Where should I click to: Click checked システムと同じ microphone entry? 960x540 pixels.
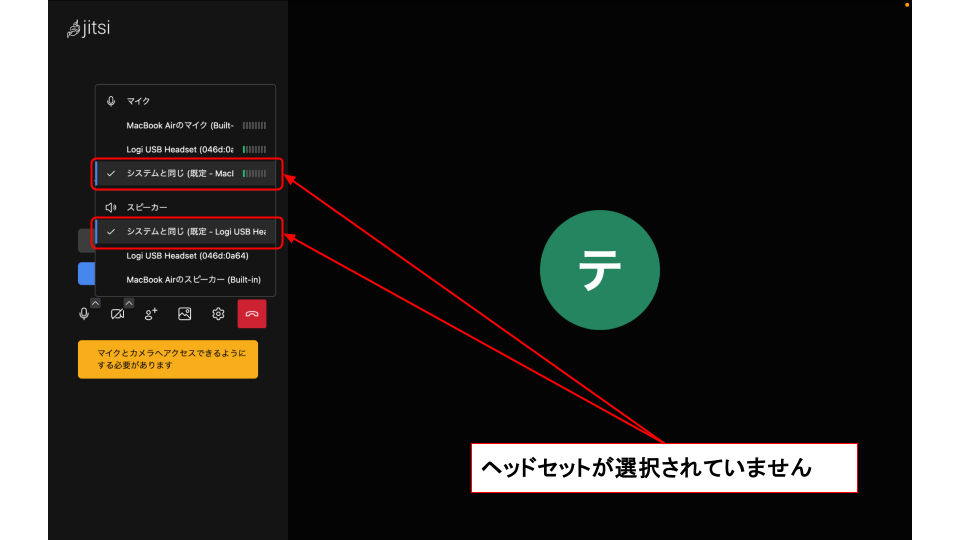(180, 173)
